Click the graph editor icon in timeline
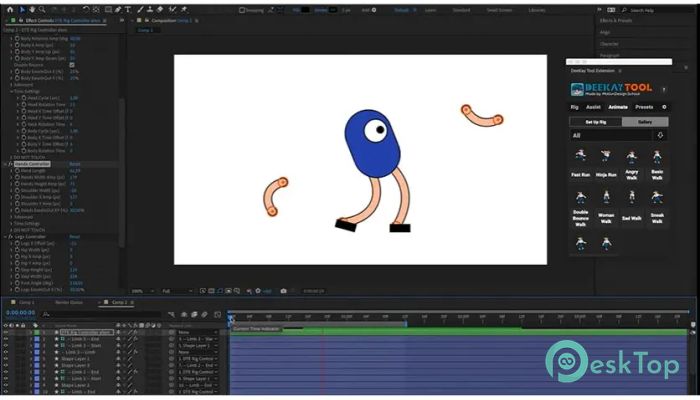This screenshot has height=400, width=700. (x=217, y=315)
